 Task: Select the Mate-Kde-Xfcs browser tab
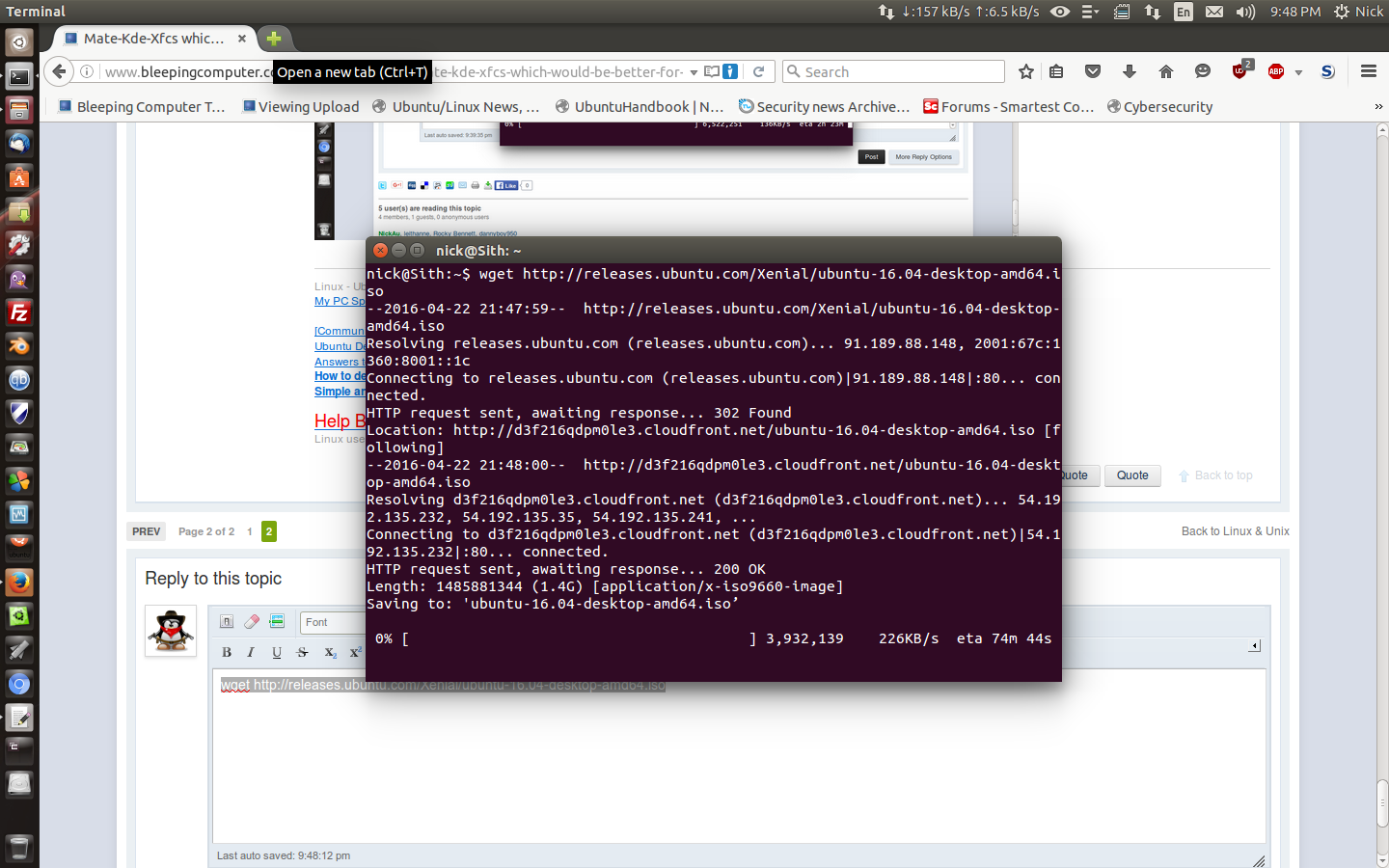point(154,39)
